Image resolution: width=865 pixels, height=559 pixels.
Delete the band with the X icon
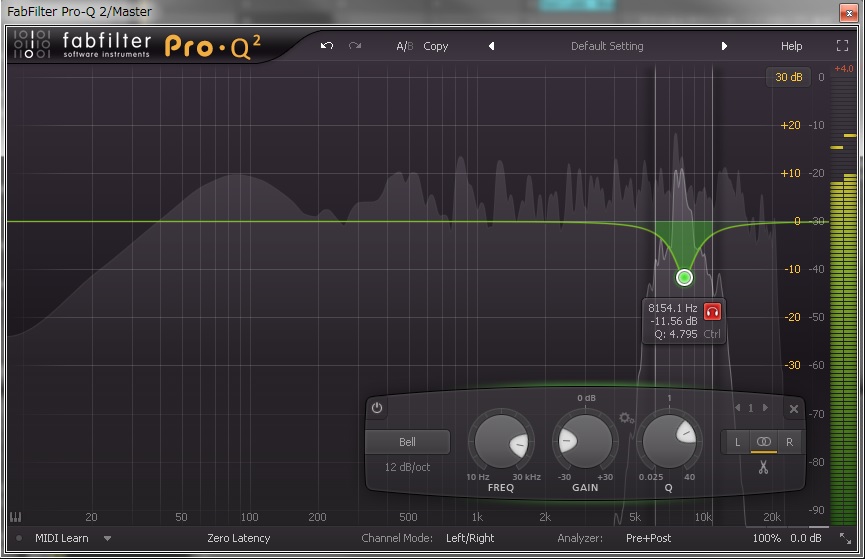793,409
